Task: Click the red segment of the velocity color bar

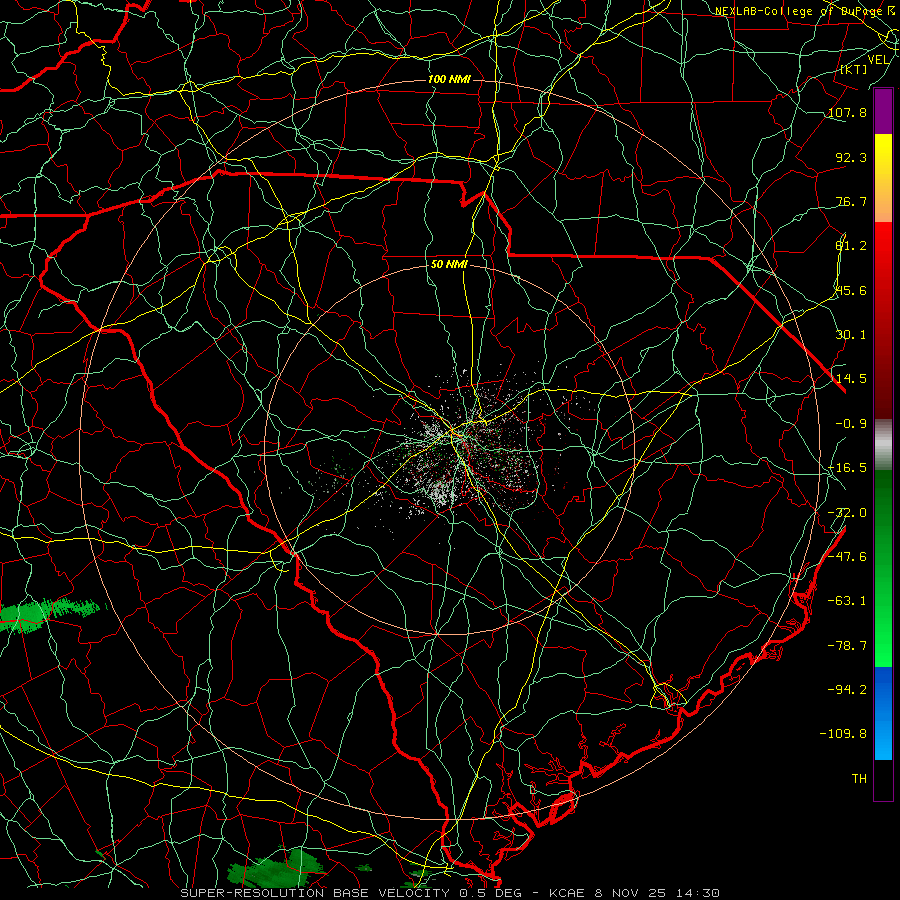Action: tap(883, 320)
